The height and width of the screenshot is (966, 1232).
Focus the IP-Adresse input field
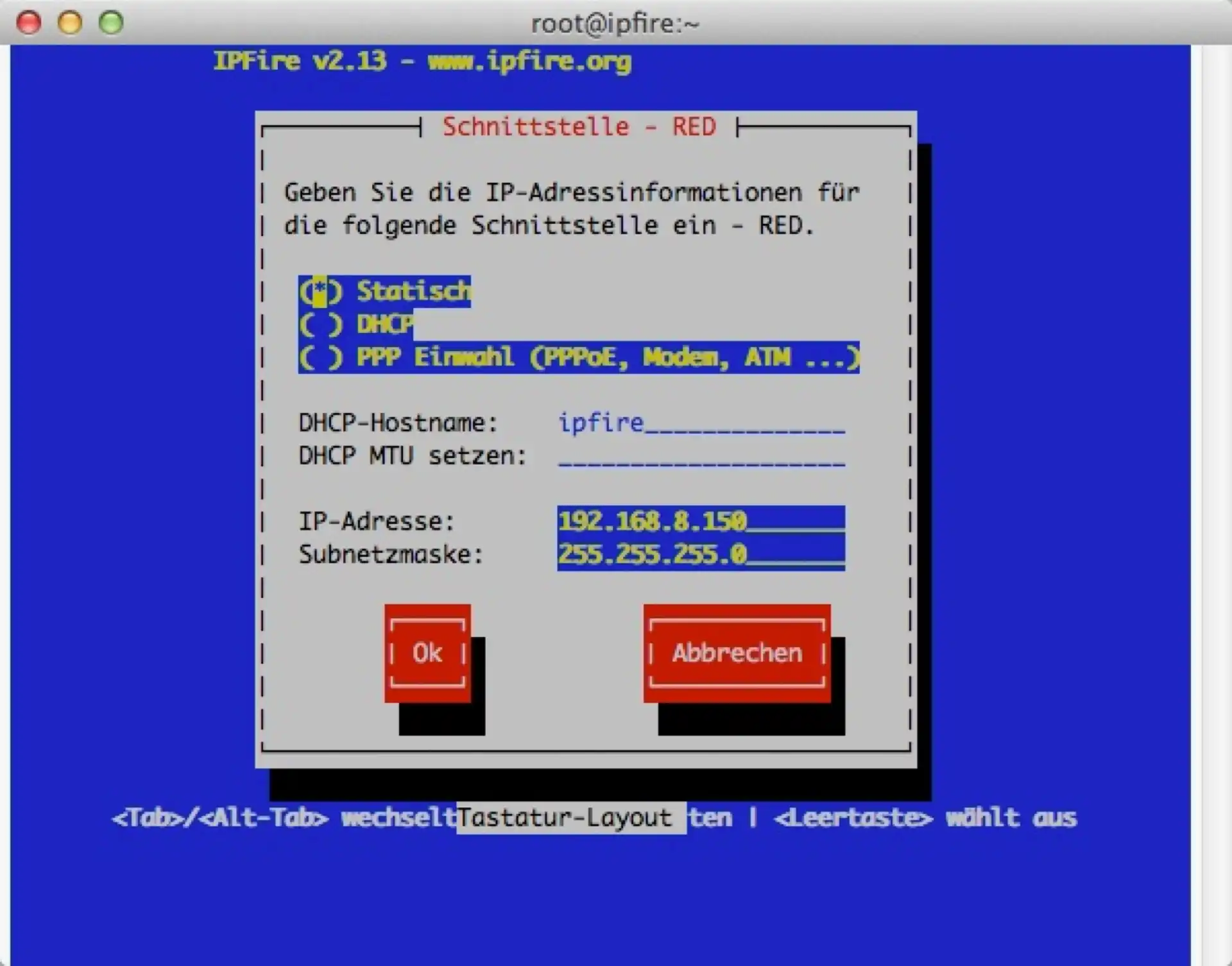701,521
